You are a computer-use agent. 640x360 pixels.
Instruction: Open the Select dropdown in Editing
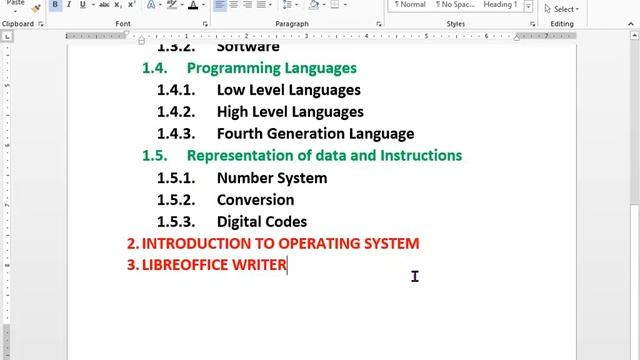click(562, 9)
